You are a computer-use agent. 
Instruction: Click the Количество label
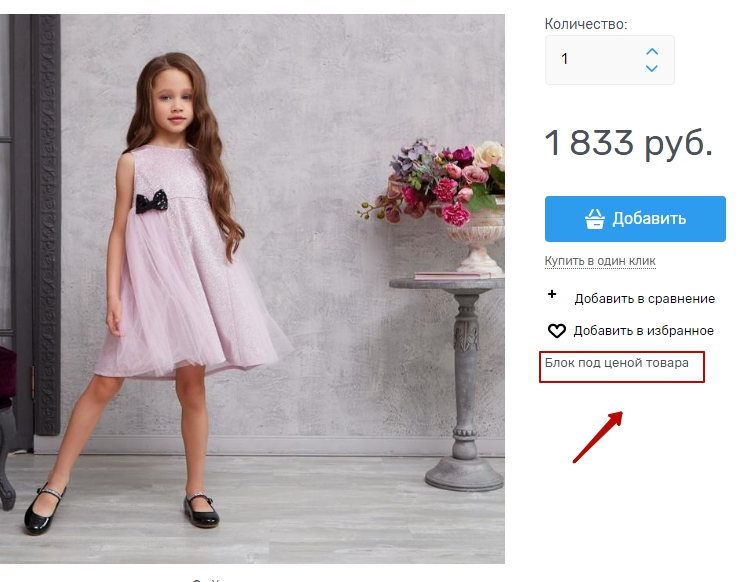click(x=586, y=23)
